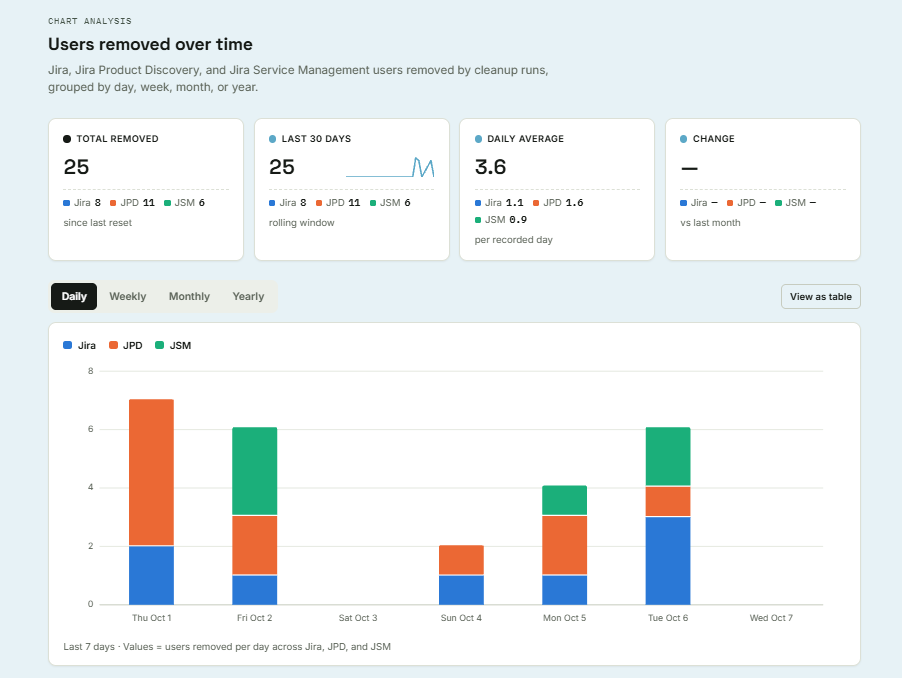Select the orange JPD segment of Tue Oct 6 bar
The image size is (902, 678).
tap(668, 501)
